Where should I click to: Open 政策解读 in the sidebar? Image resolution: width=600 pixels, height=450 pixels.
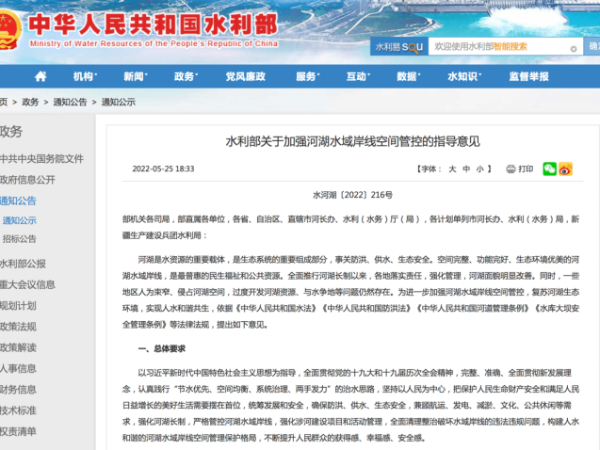click(18, 347)
